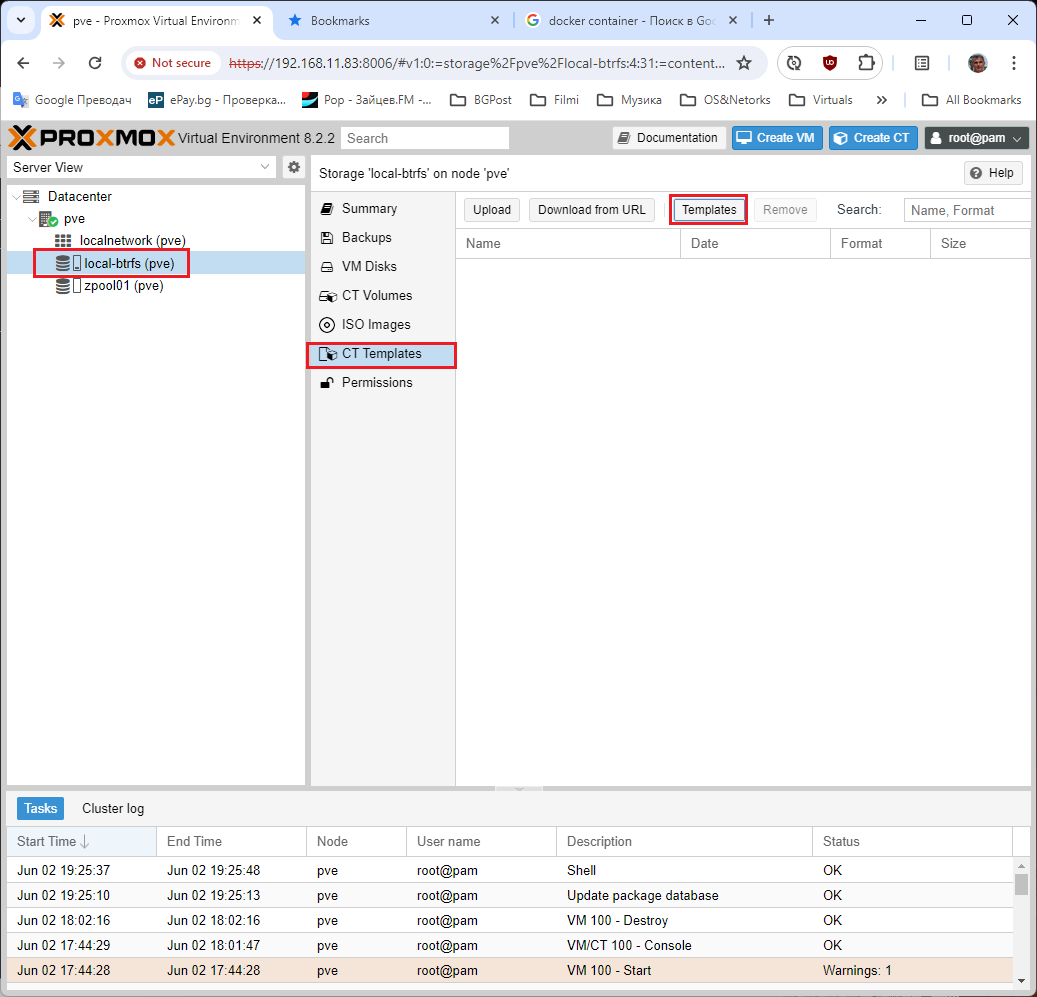Sort by the Date column

(x=755, y=243)
